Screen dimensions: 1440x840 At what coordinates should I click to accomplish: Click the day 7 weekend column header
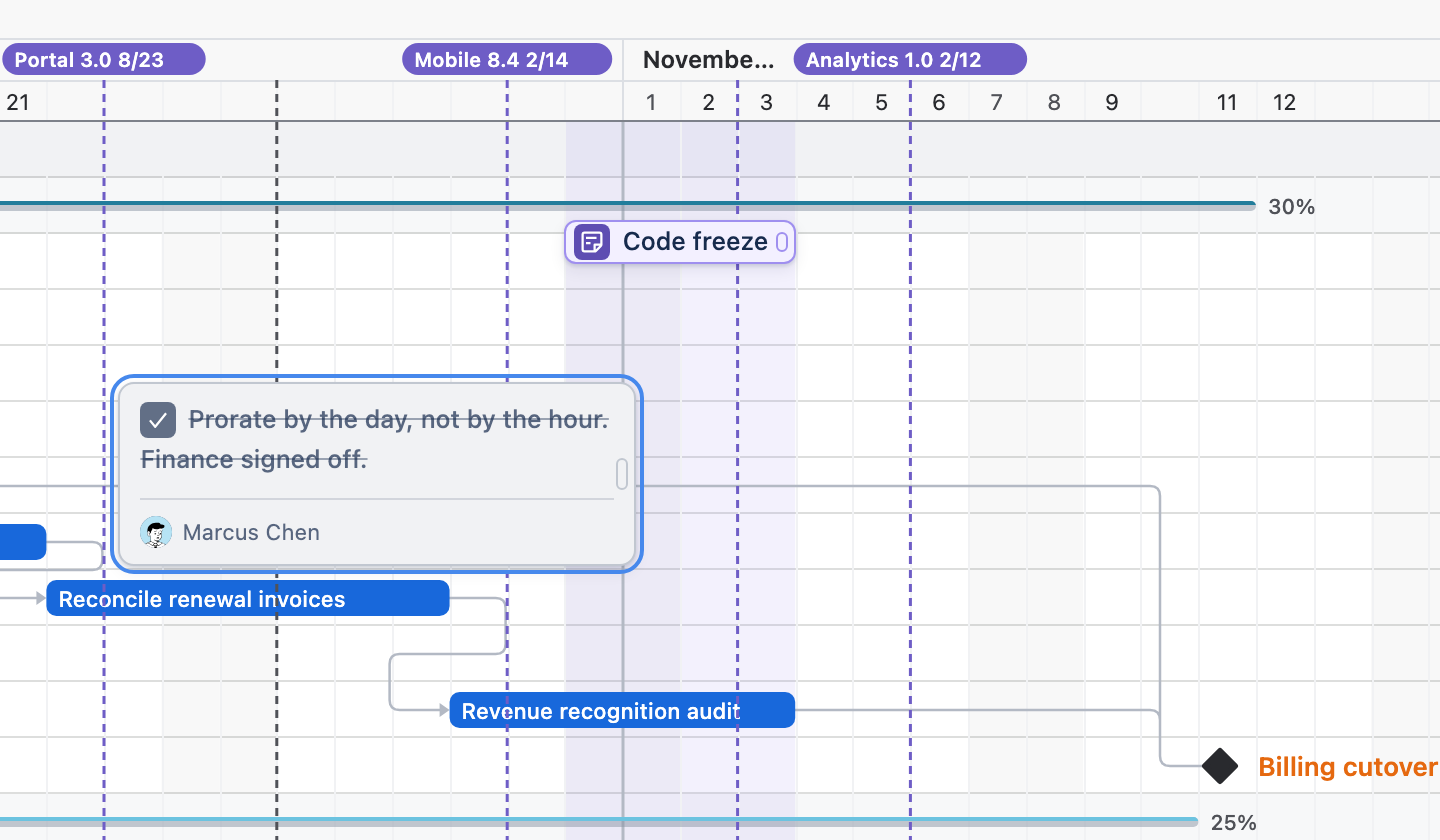pyautogui.click(x=996, y=102)
